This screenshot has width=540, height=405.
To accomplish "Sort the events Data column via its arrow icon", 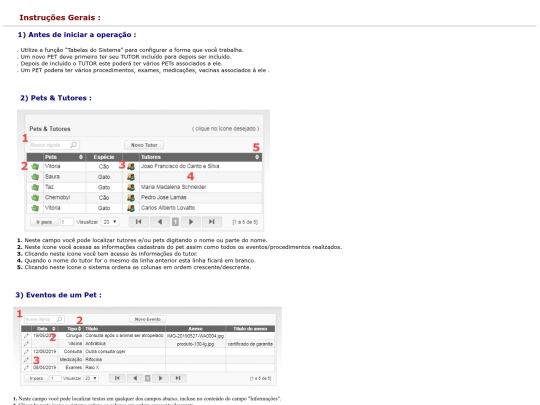I will point(53,329).
